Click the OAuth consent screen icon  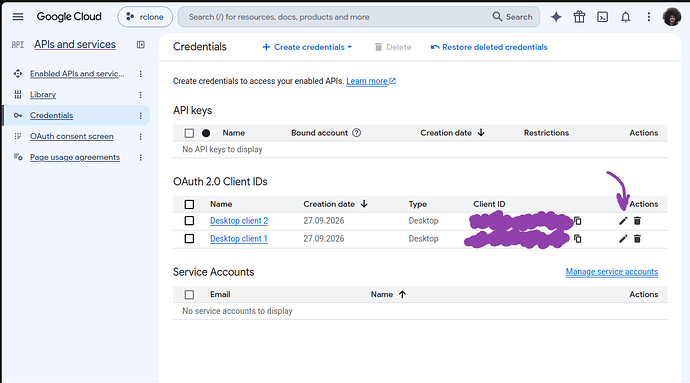[18, 136]
